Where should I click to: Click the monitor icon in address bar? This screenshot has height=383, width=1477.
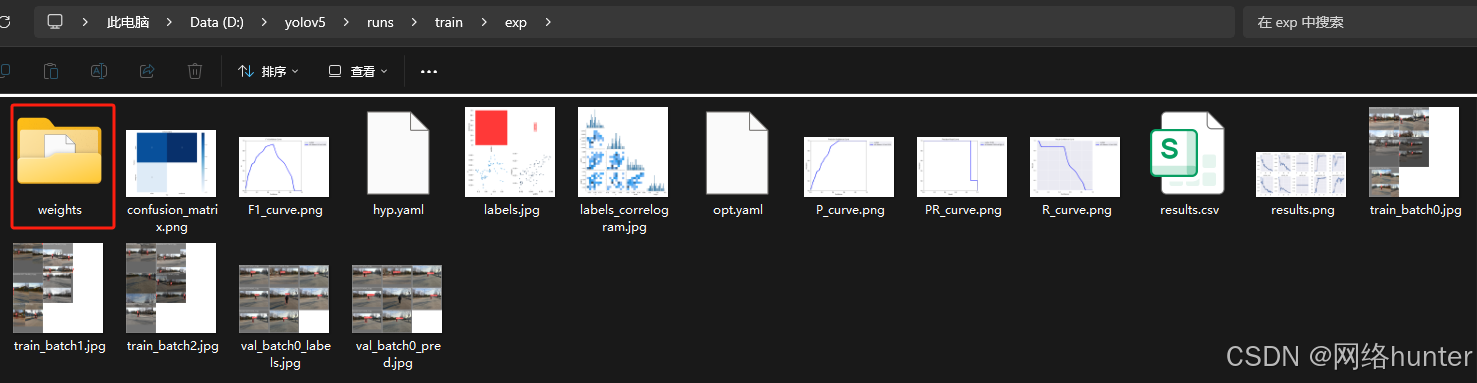coord(55,22)
